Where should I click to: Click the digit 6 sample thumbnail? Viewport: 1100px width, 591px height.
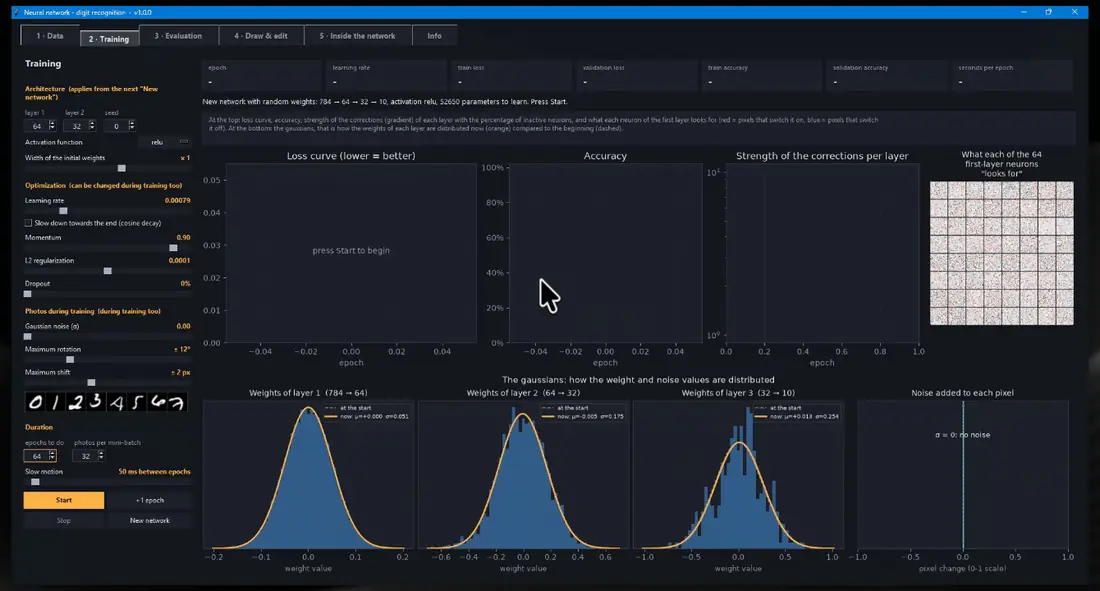click(x=157, y=401)
